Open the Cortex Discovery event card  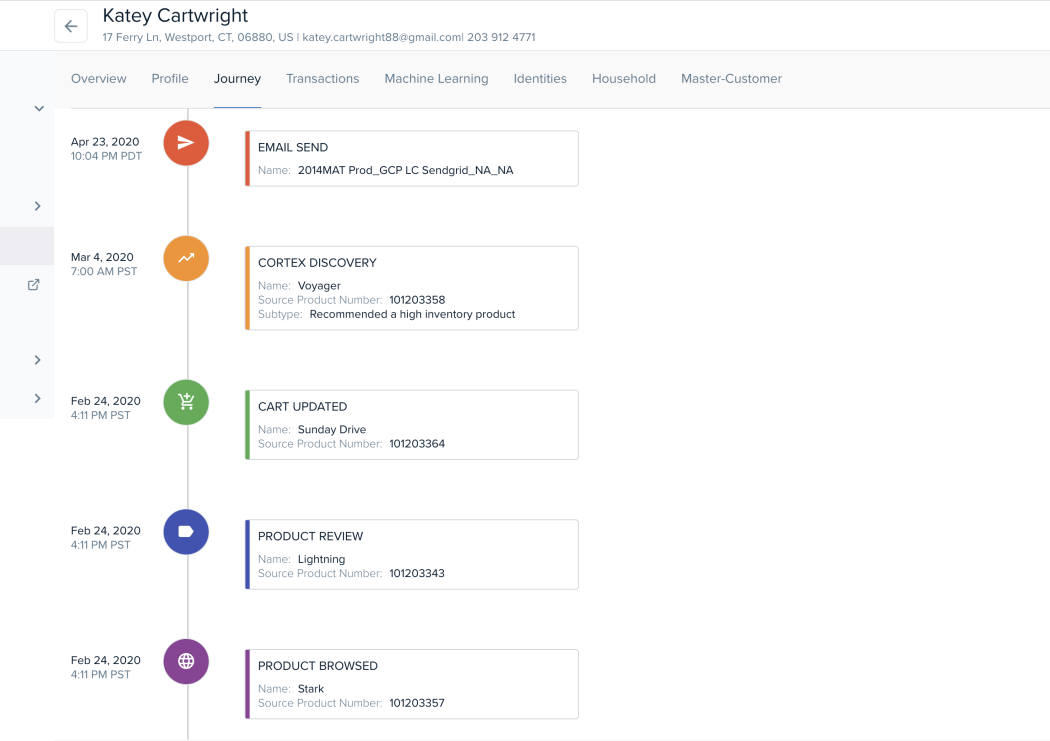coord(412,288)
